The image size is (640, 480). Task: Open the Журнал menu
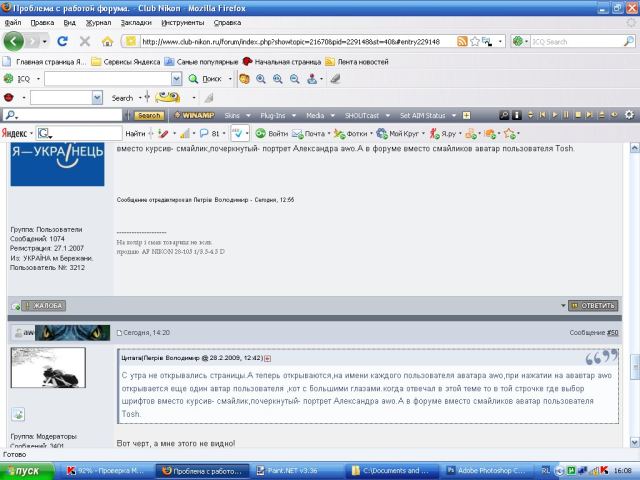pyautogui.click(x=98, y=23)
